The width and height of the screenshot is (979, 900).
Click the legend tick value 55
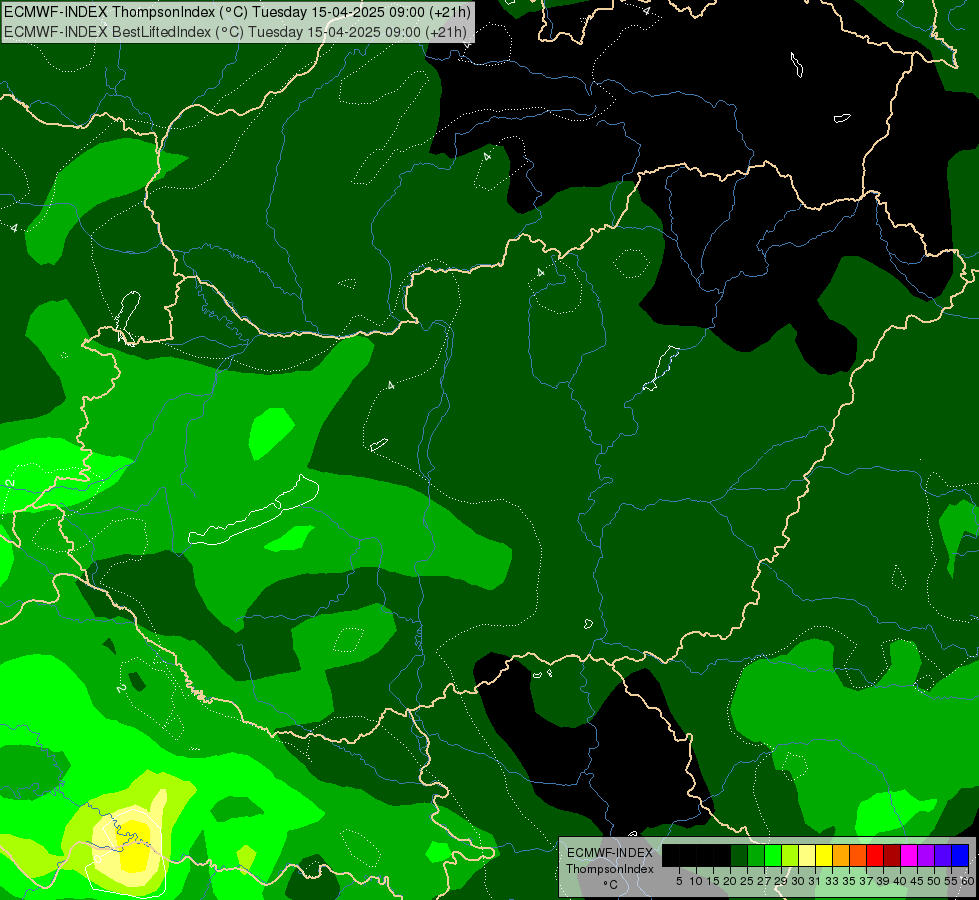tap(952, 881)
